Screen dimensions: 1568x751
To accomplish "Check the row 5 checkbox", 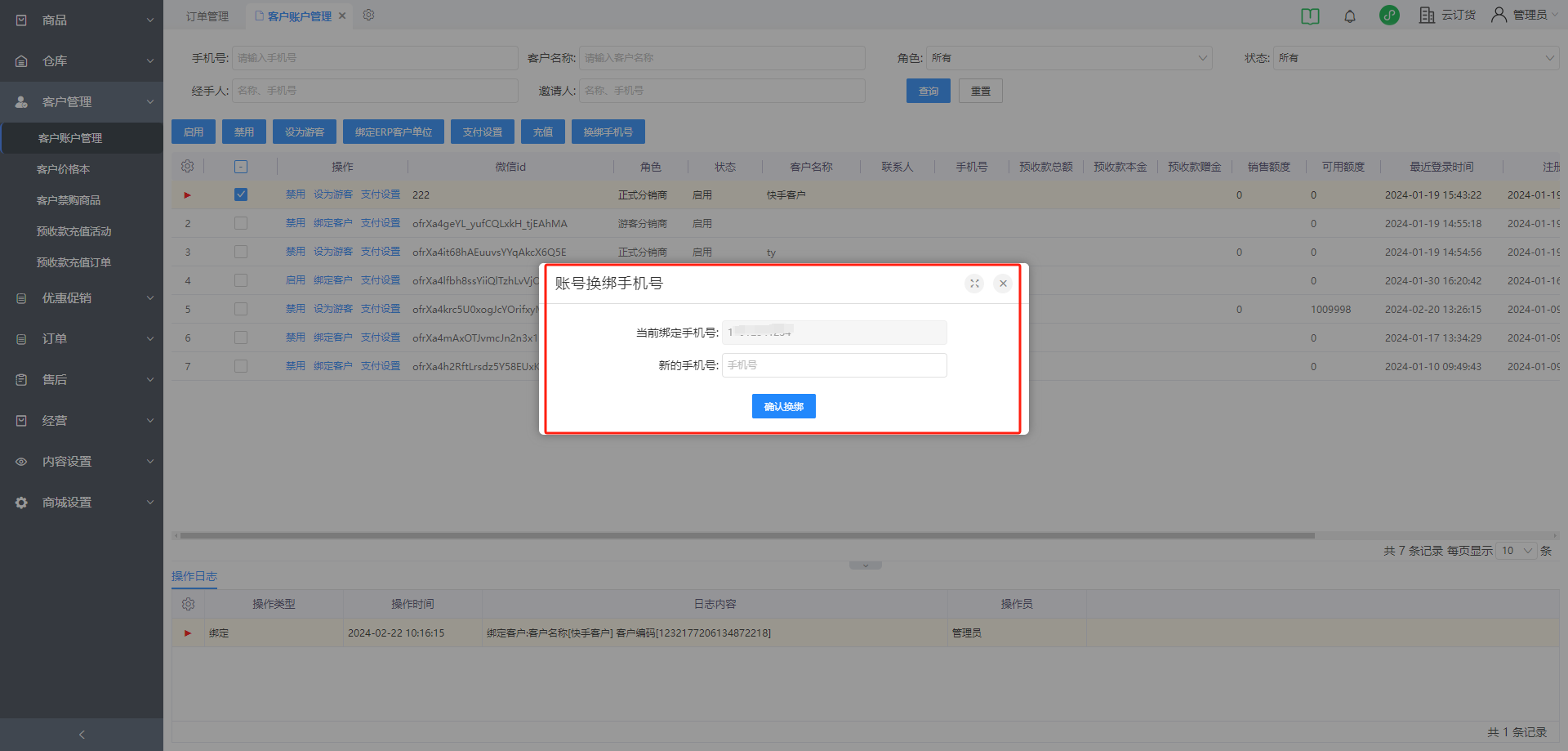I will tap(241, 309).
